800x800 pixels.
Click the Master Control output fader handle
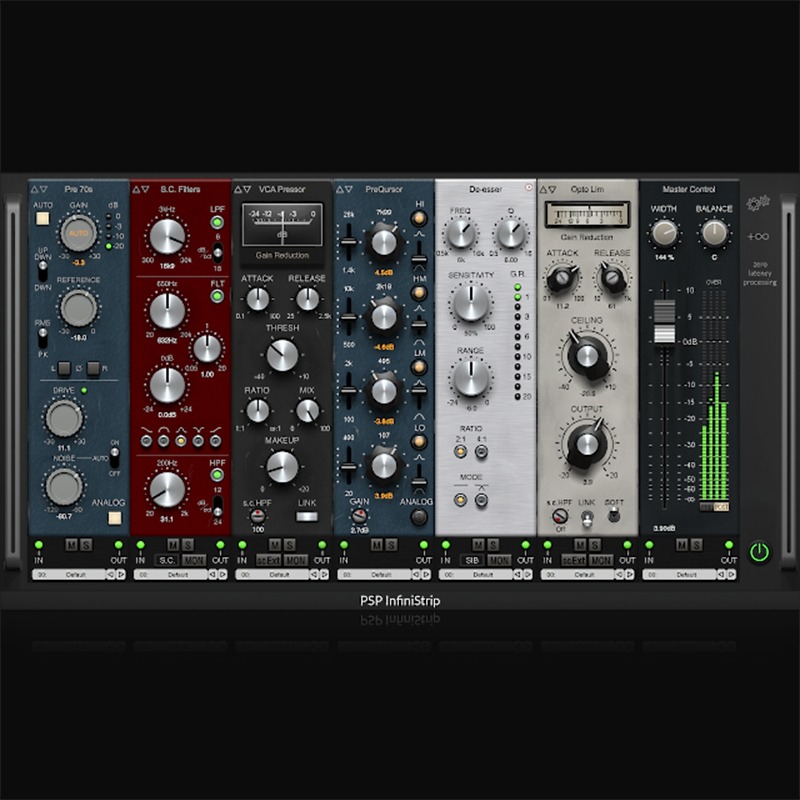(664, 321)
